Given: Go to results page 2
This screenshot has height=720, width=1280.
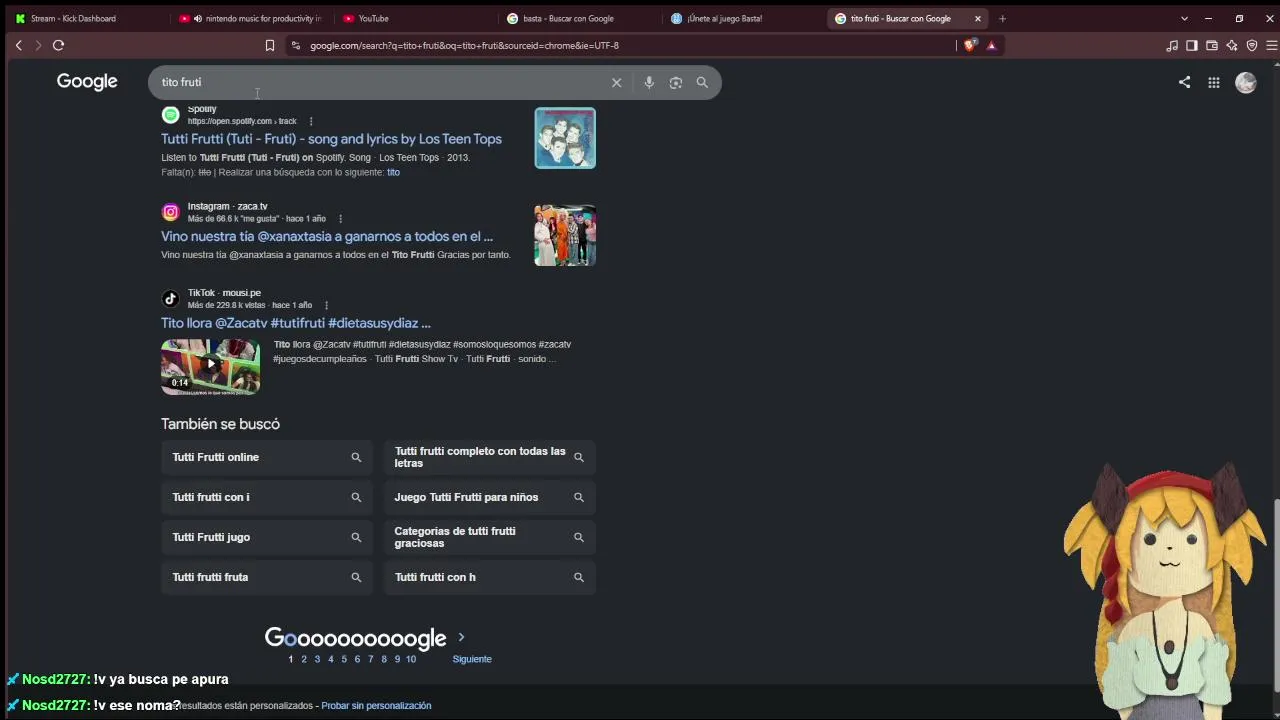Looking at the screenshot, I should tap(304, 659).
